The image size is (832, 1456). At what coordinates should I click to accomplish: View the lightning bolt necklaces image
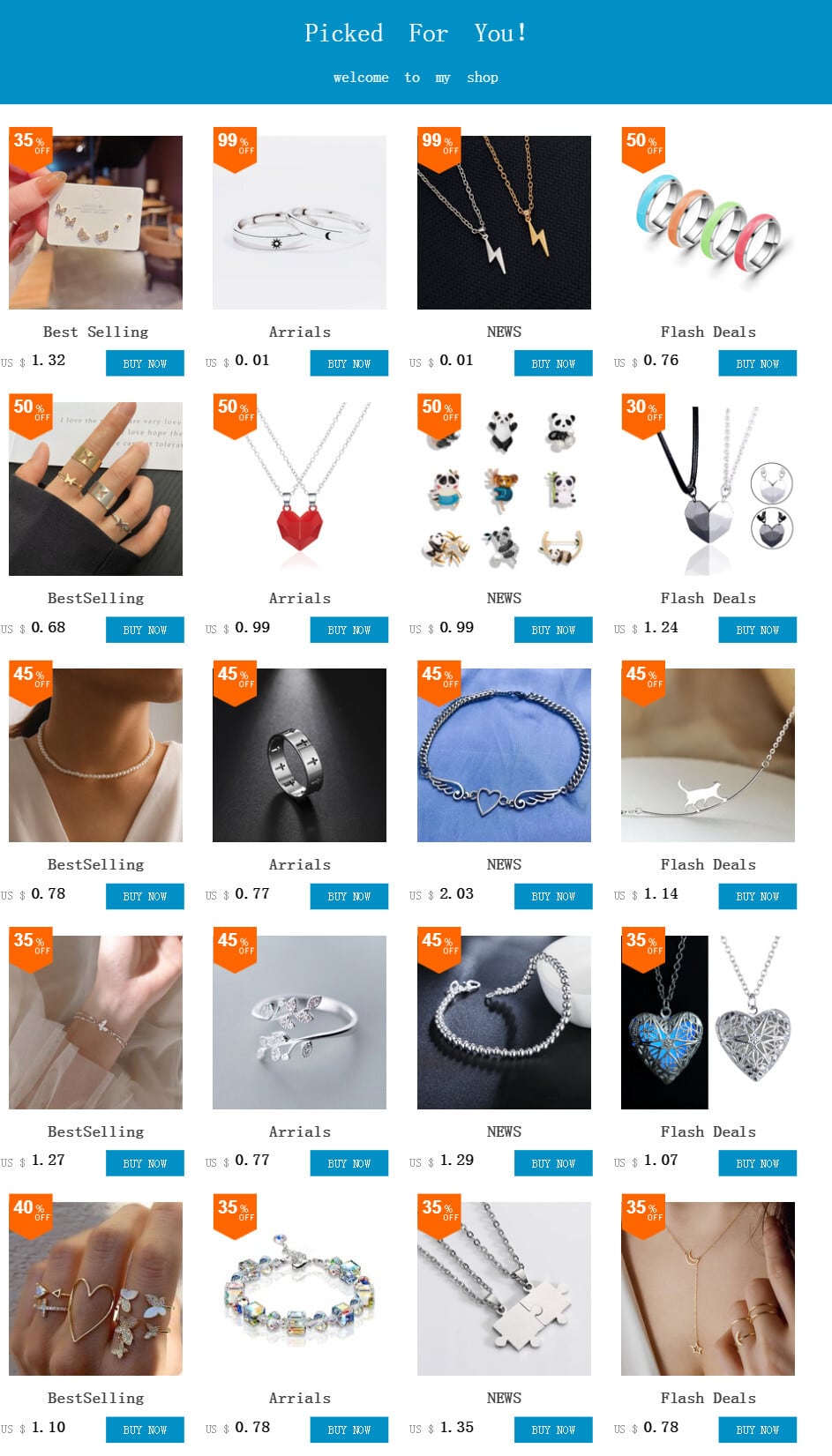click(x=504, y=222)
